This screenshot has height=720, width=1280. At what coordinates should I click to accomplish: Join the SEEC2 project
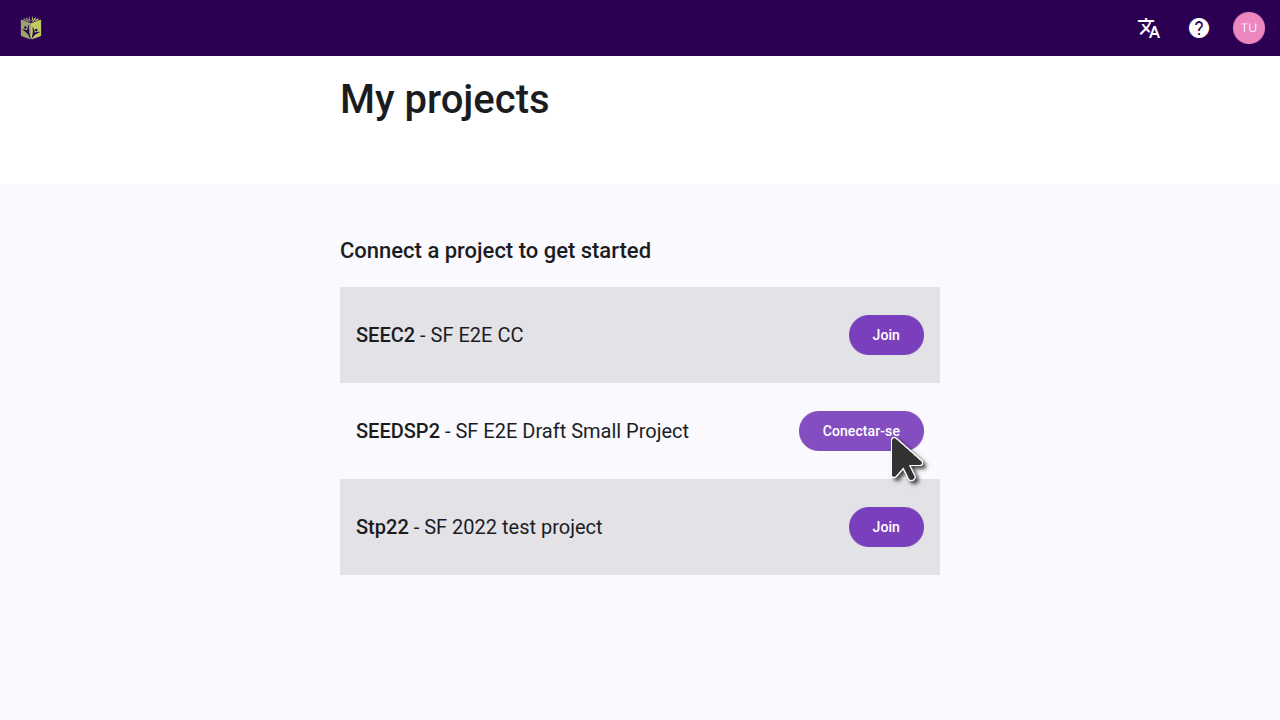click(886, 335)
